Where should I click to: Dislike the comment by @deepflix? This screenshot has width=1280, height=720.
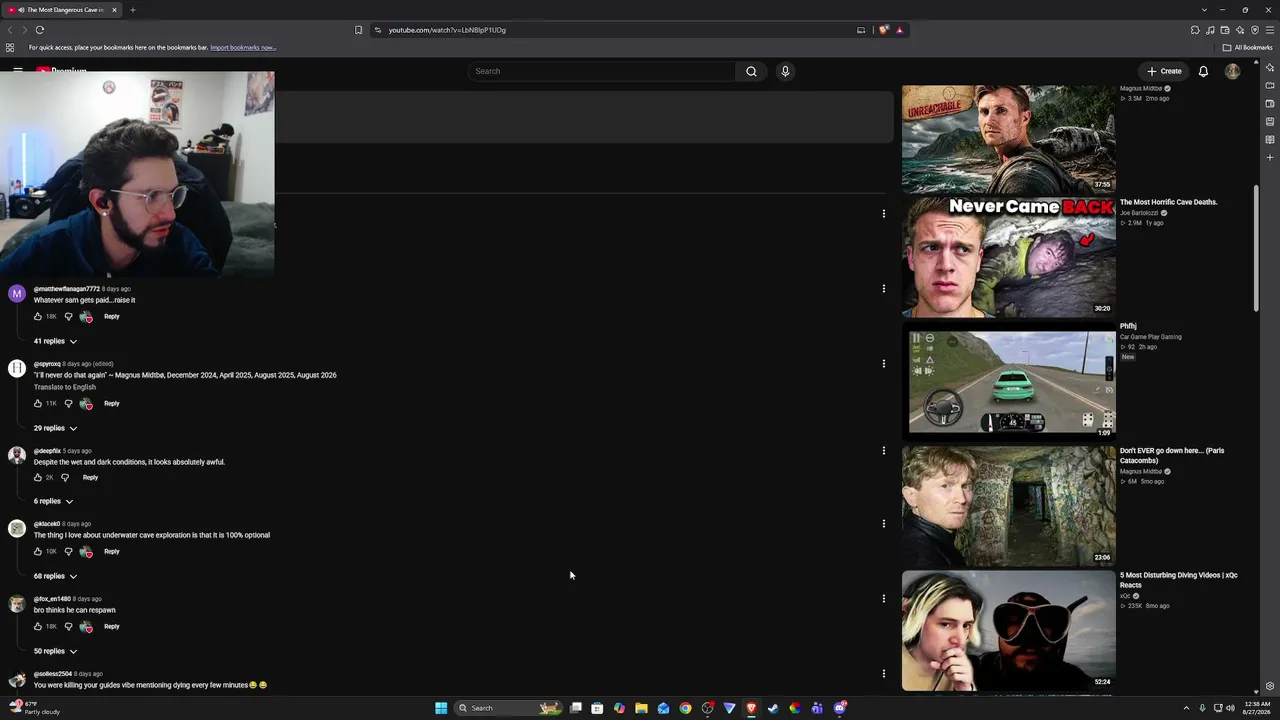[65, 478]
